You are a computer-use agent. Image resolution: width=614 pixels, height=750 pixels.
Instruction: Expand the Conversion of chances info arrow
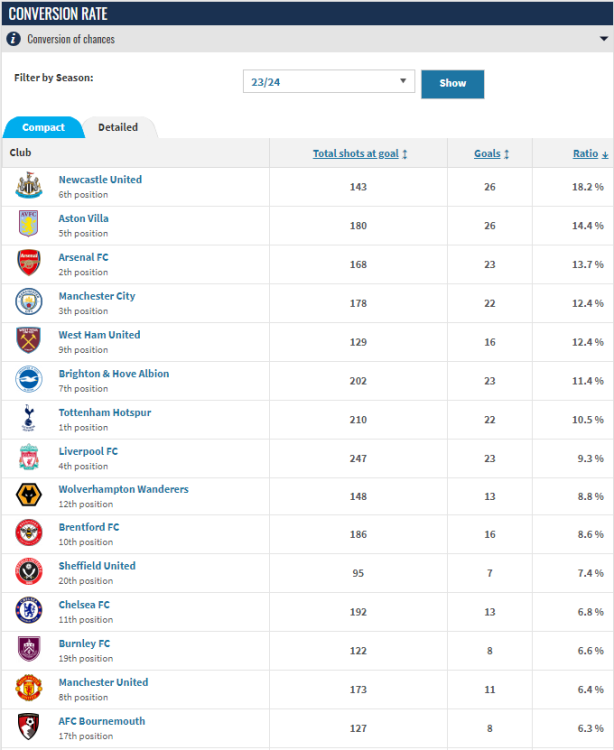[x=604, y=39]
